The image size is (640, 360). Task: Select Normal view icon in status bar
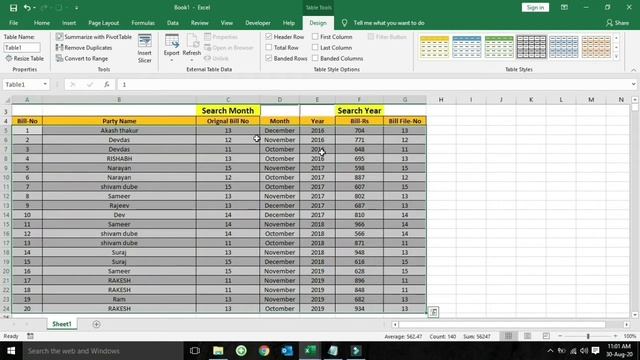pos(509,336)
